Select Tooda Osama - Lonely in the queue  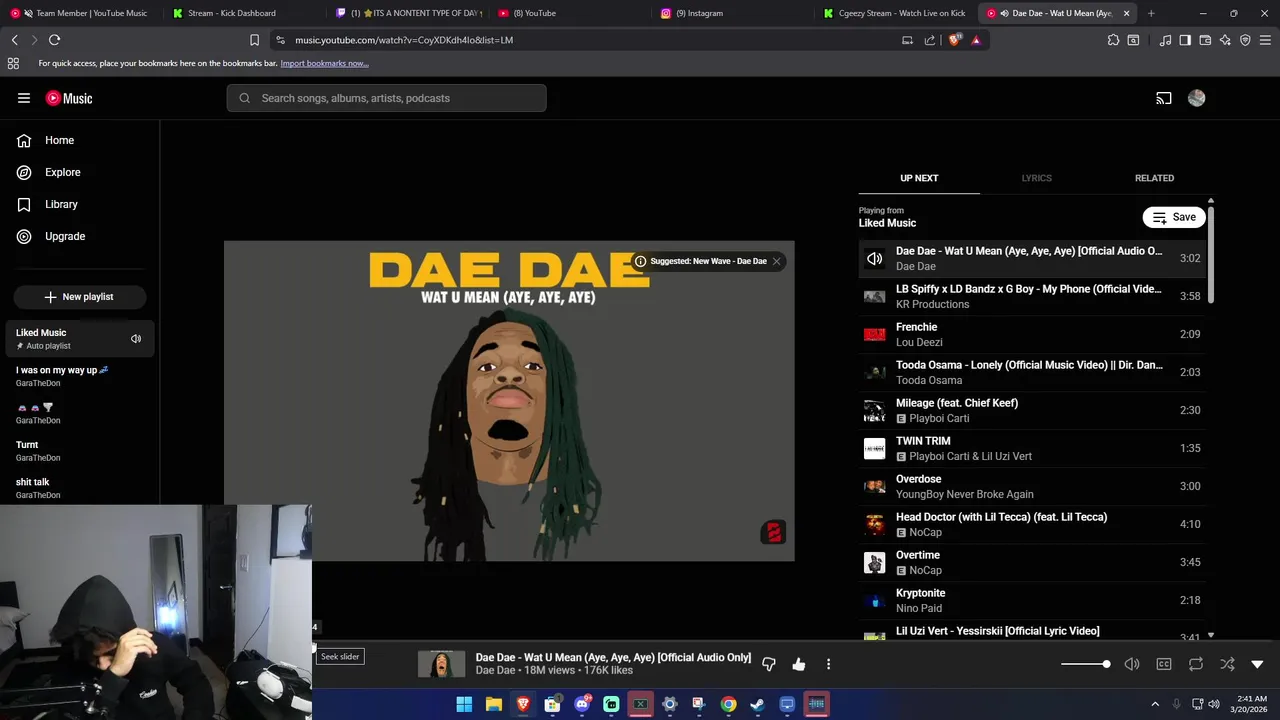point(1032,372)
